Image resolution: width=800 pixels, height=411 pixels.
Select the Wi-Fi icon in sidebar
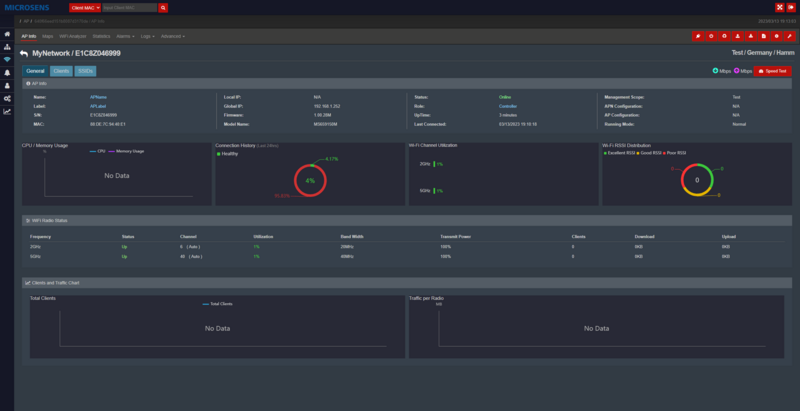(7, 60)
